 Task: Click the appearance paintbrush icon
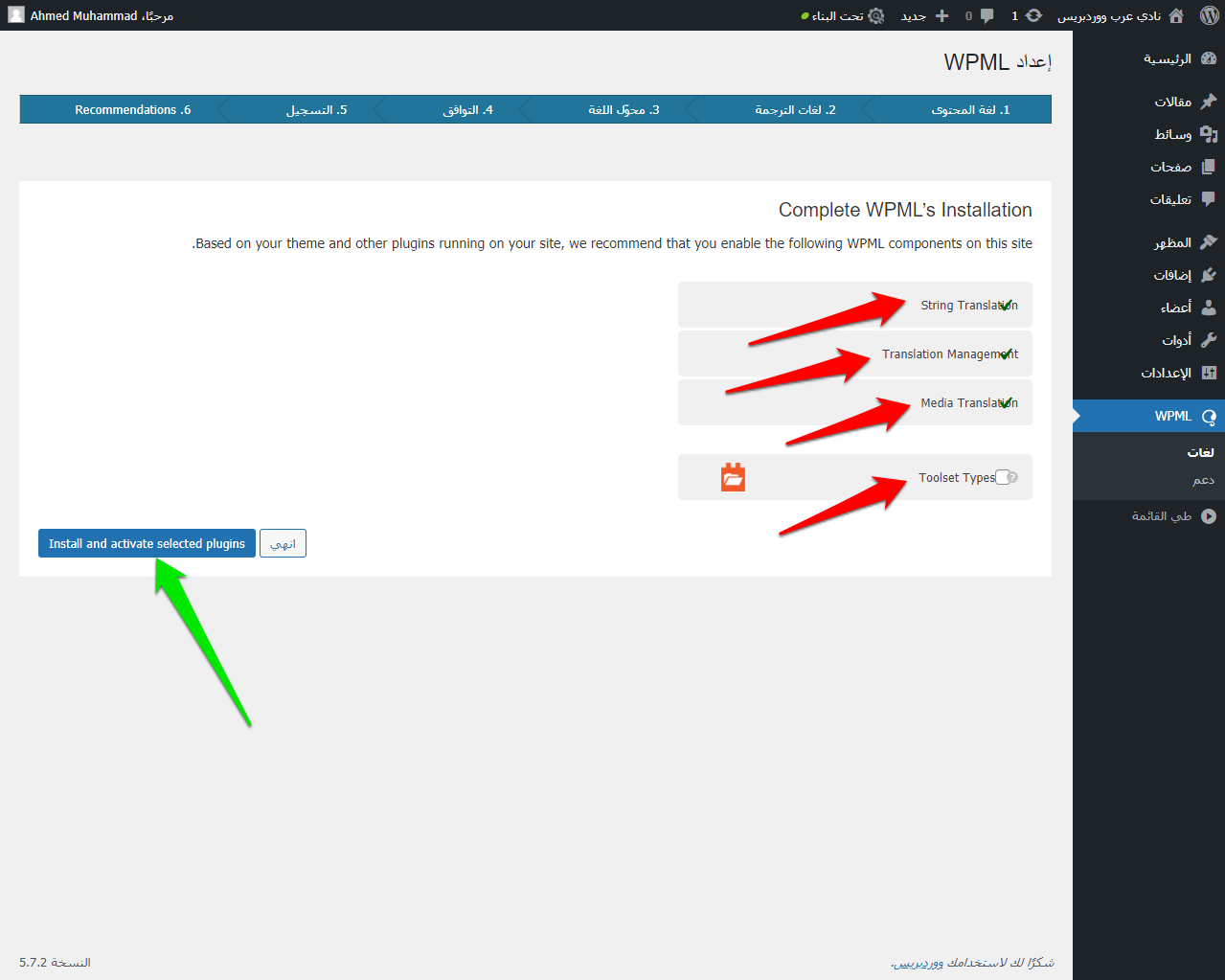[x=1209, y=242]
